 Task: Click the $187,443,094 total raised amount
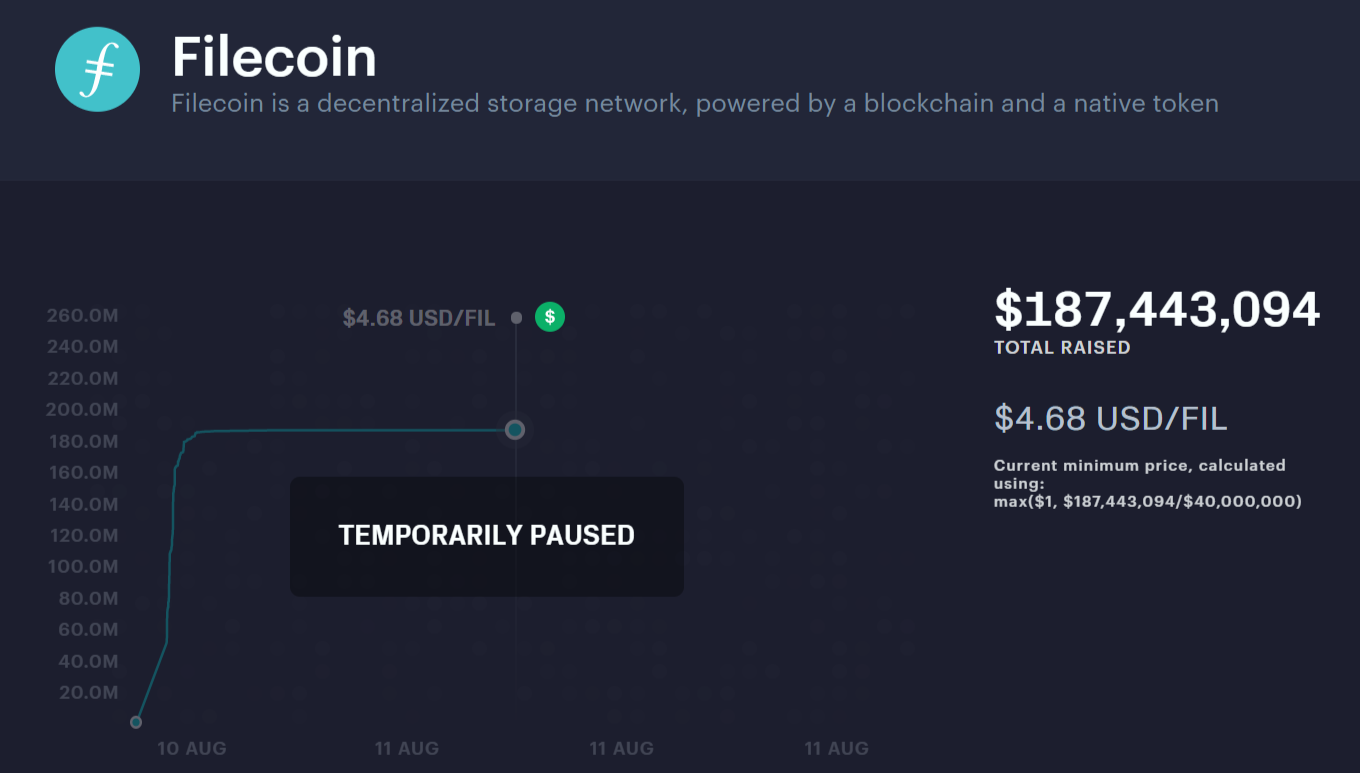[1156, 310]
